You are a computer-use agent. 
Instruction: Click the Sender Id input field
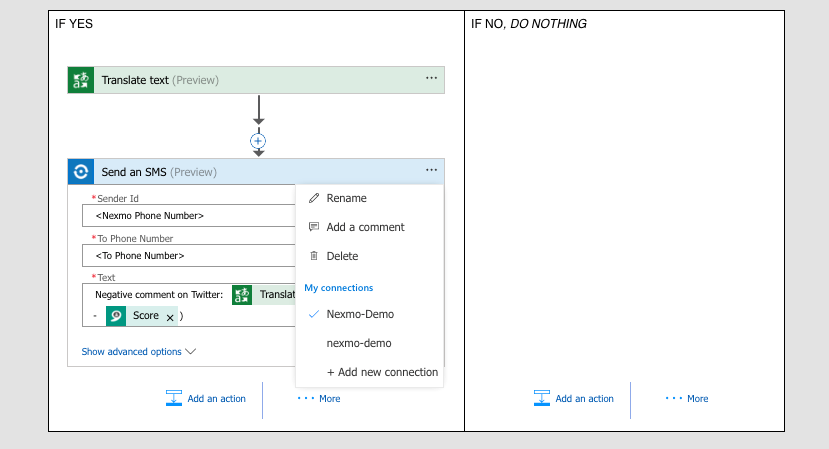coord(190,216)
